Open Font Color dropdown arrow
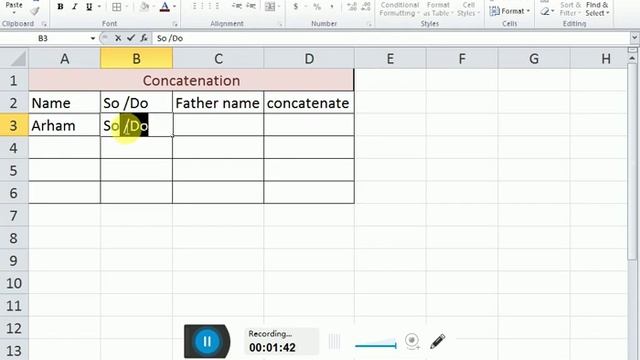Screen dimensions: 640x360 point(175,7)
